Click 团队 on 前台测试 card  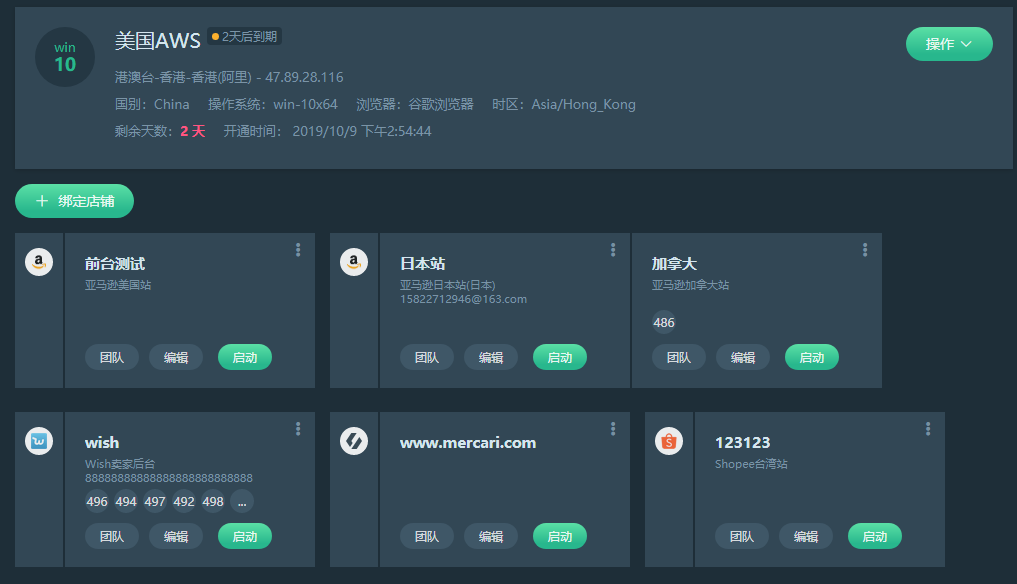point(112,358)
